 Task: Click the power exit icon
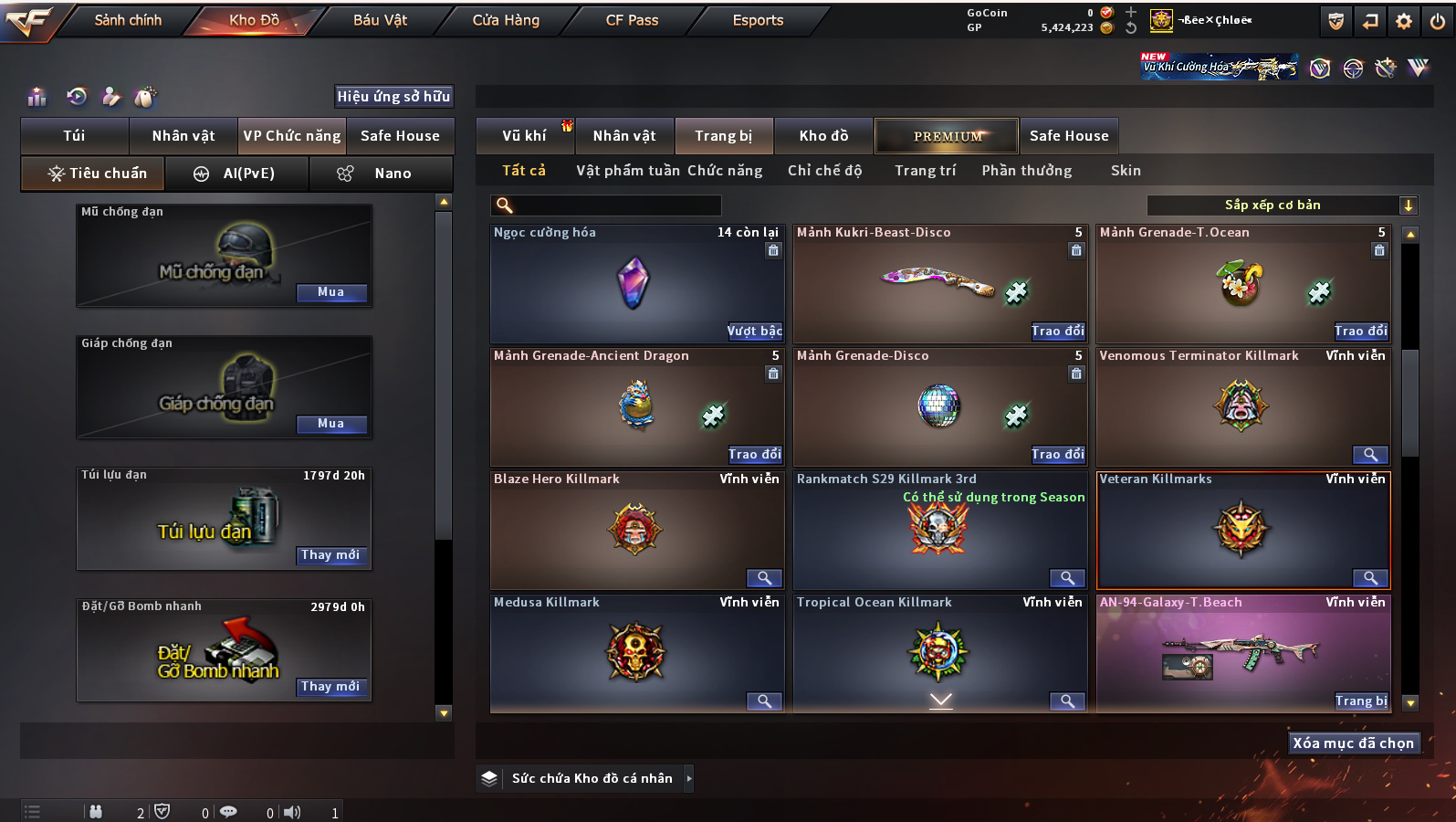point(1438,20)
